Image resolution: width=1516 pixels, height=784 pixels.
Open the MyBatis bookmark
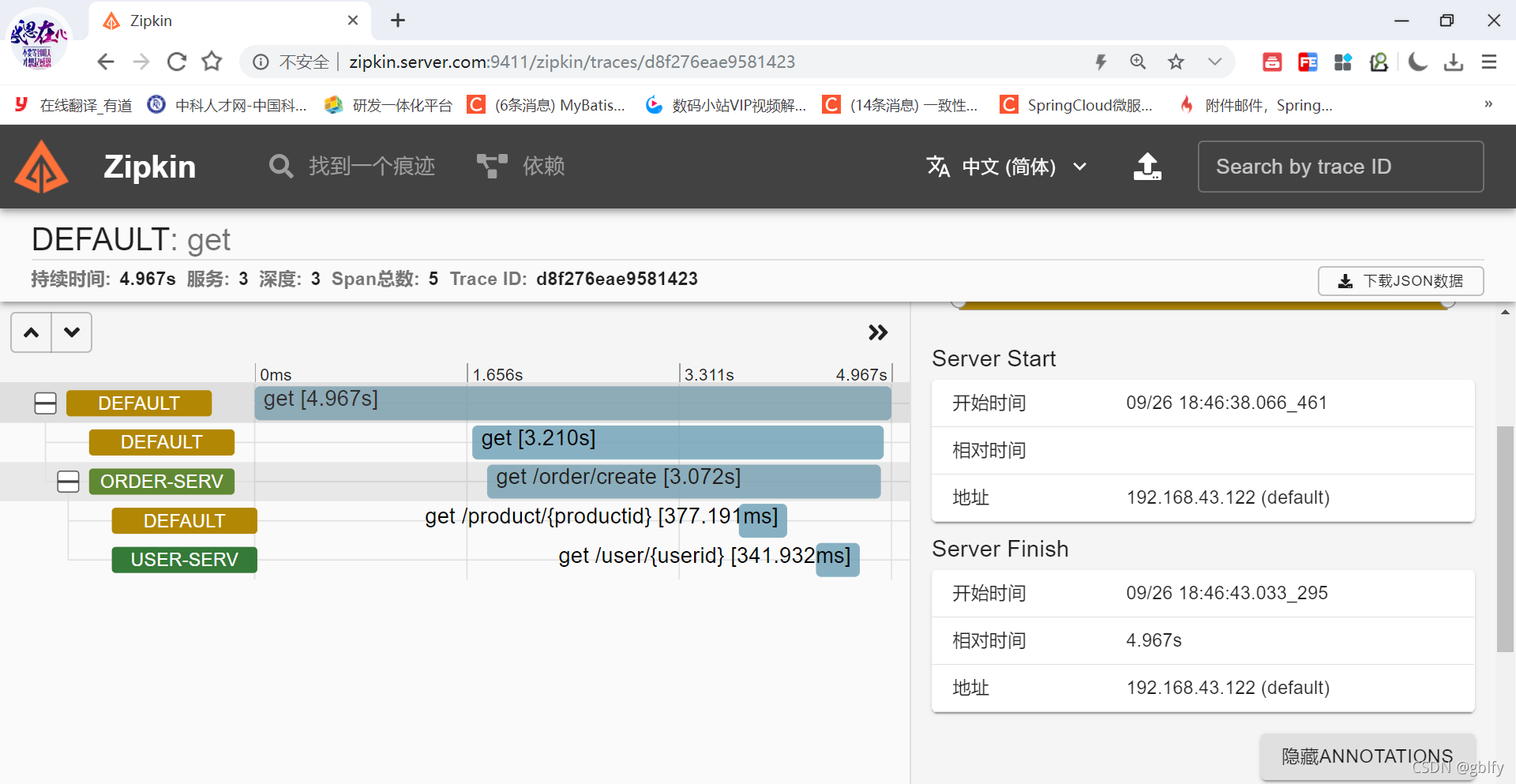[546, 105]
